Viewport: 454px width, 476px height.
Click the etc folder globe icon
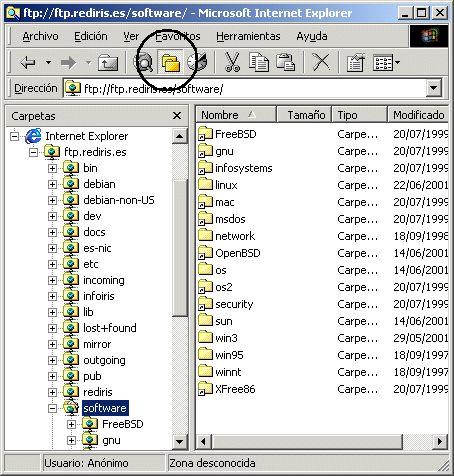[71, 264]
